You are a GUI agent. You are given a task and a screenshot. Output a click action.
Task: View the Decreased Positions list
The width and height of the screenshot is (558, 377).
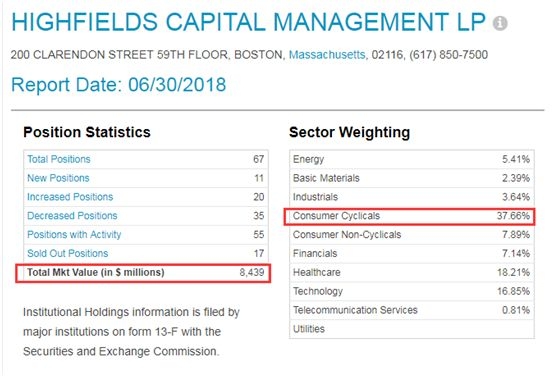point(72,216)
